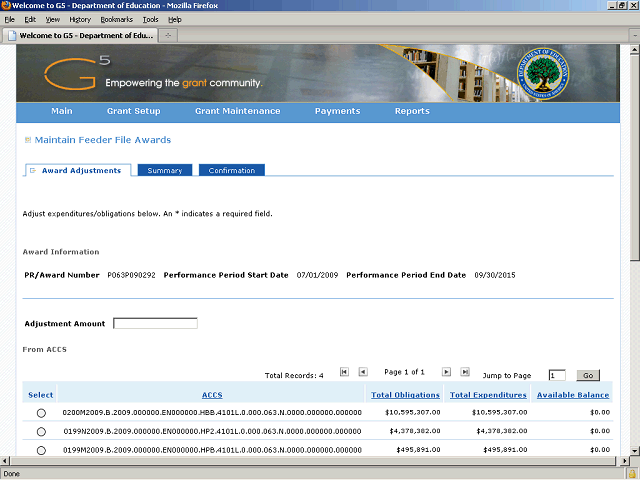The image size is (640, 480).
Task: Open the Tools menu
Action: pos(150,20)
